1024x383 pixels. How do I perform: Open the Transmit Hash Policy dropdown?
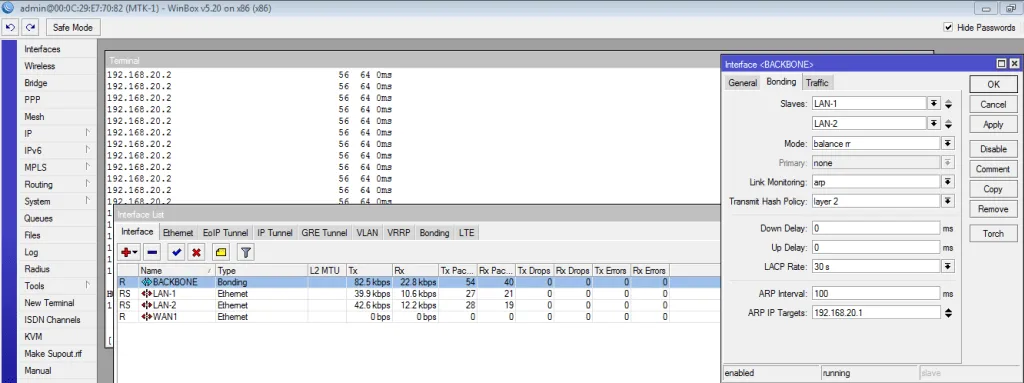pyautogui.click(x=948, y=201)
